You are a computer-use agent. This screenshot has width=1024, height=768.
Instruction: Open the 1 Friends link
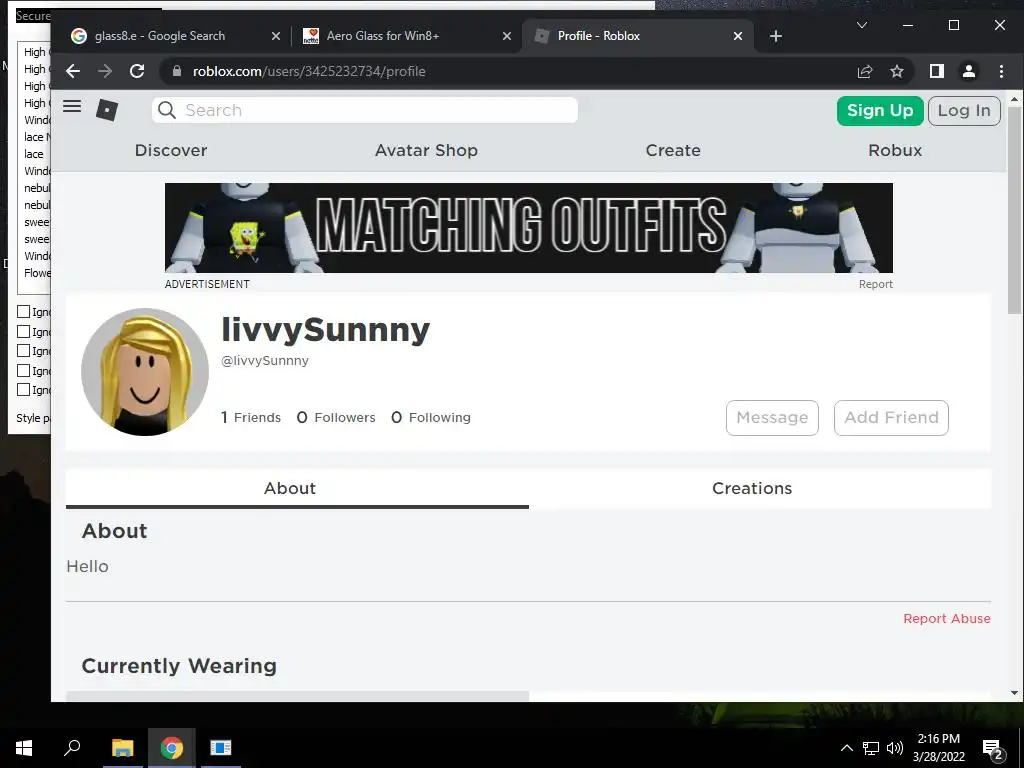tap(251, 417)
